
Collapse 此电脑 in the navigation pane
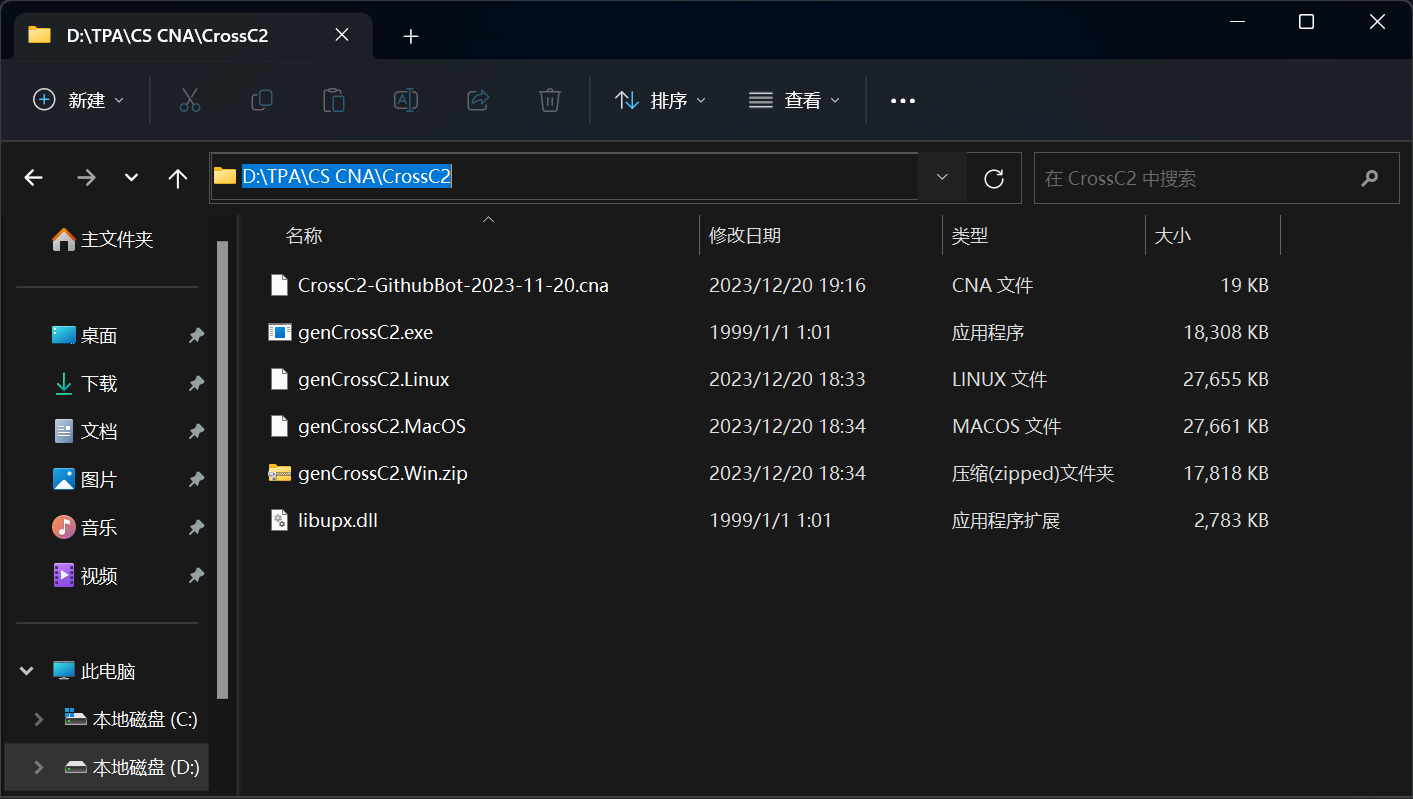[26, 670]
